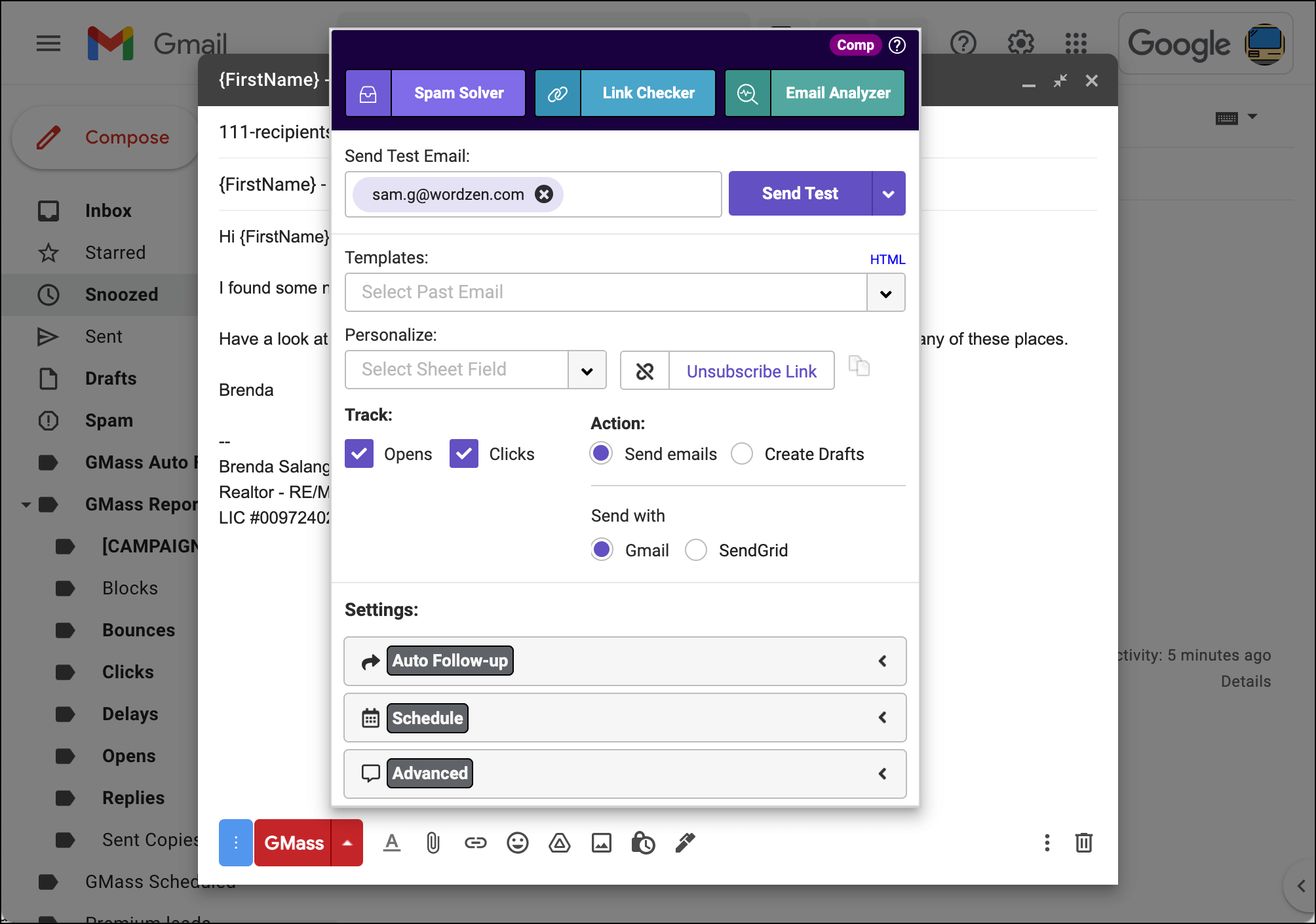The image size is (1316, 924).
Task: Insert the Unsubscribe Link
Action: [x=751, y=371]
